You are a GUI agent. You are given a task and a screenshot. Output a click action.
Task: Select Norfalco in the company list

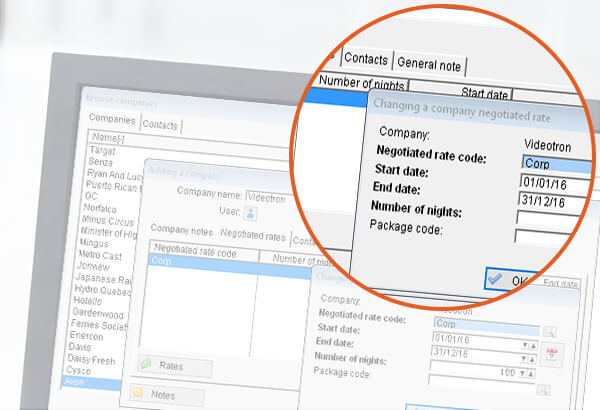coord(100,208)
